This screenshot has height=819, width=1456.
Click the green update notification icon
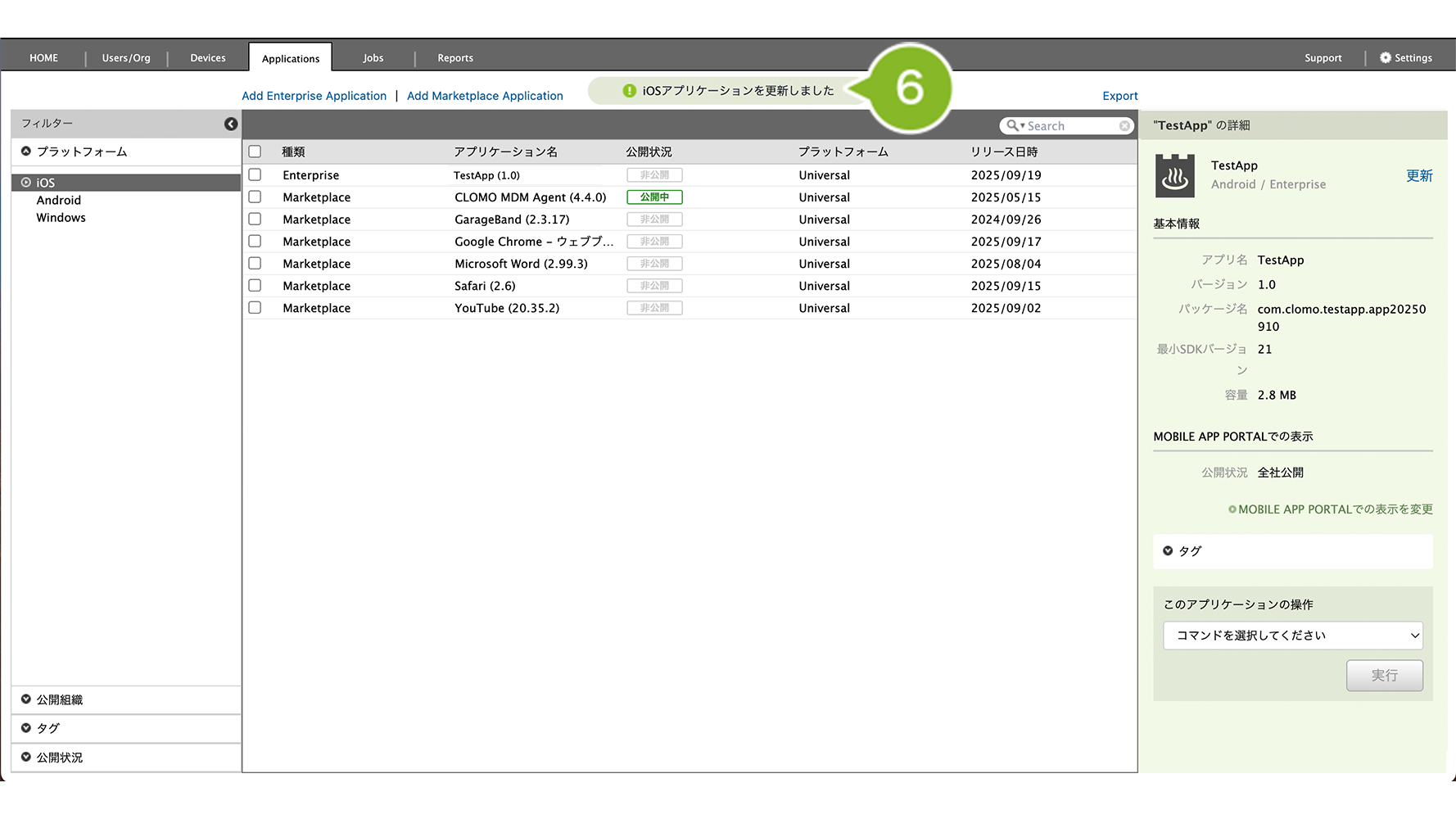pos(629,91)
